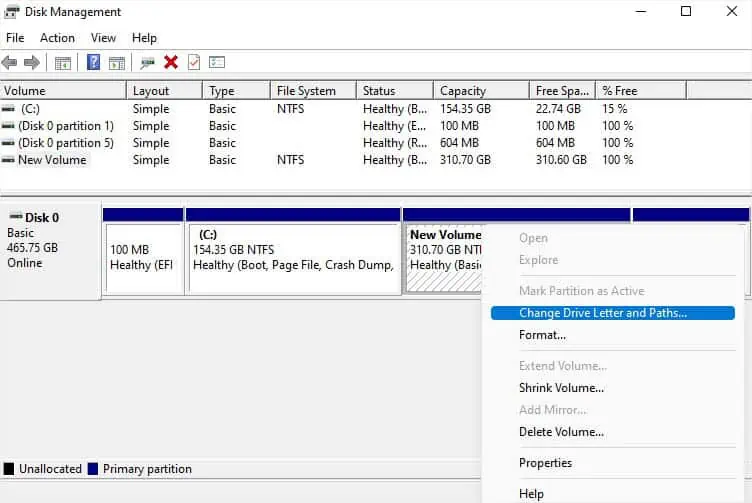Click the Show/Hide Console Tree icon
This screenshot has height=503, width=752.
63,62
